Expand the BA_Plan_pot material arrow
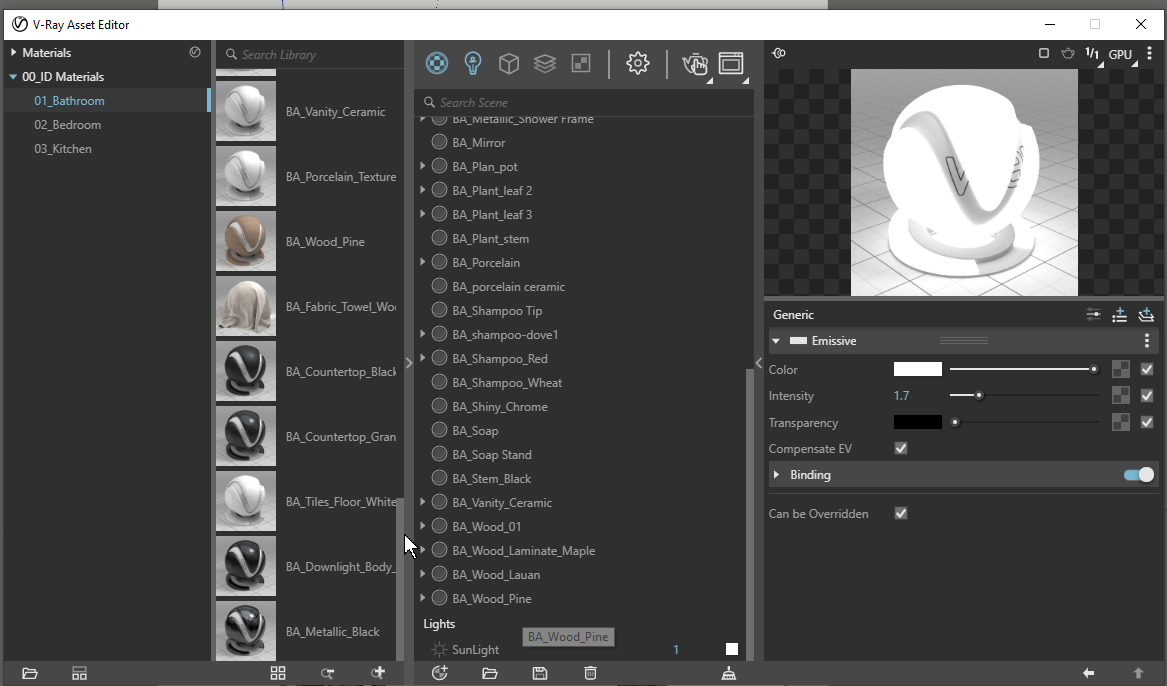 click(x=423, y=166)
